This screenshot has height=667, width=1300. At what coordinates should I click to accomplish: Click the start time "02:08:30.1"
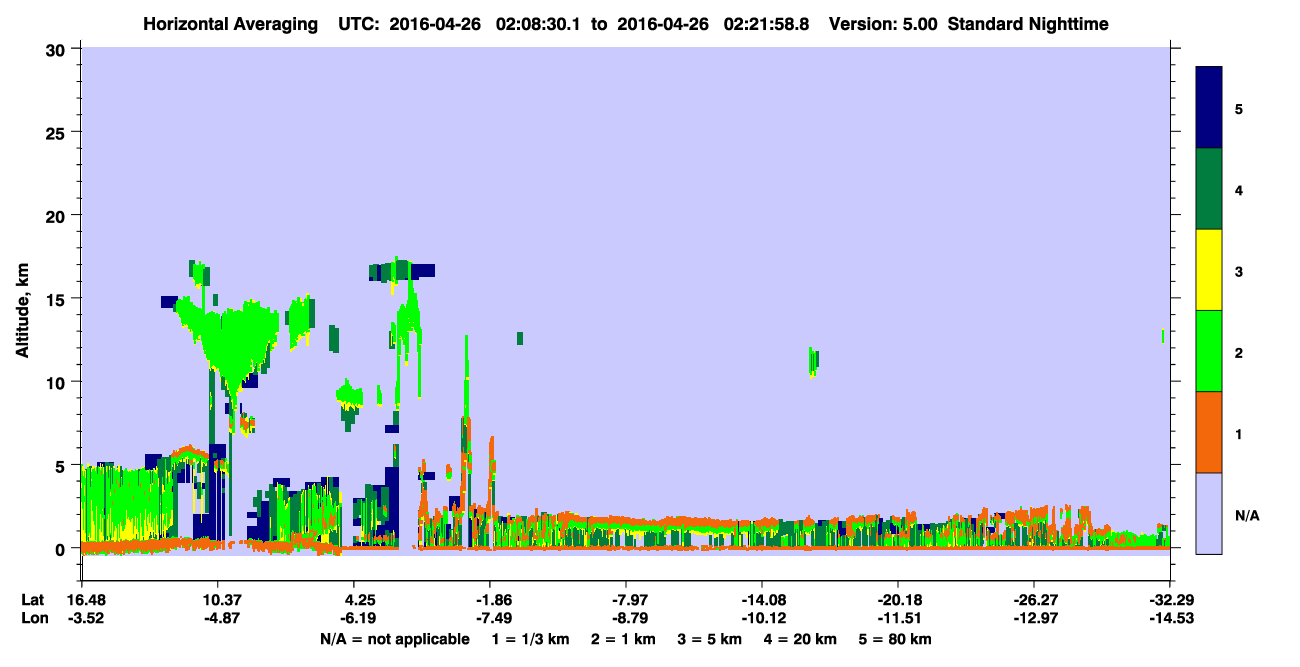539,24
